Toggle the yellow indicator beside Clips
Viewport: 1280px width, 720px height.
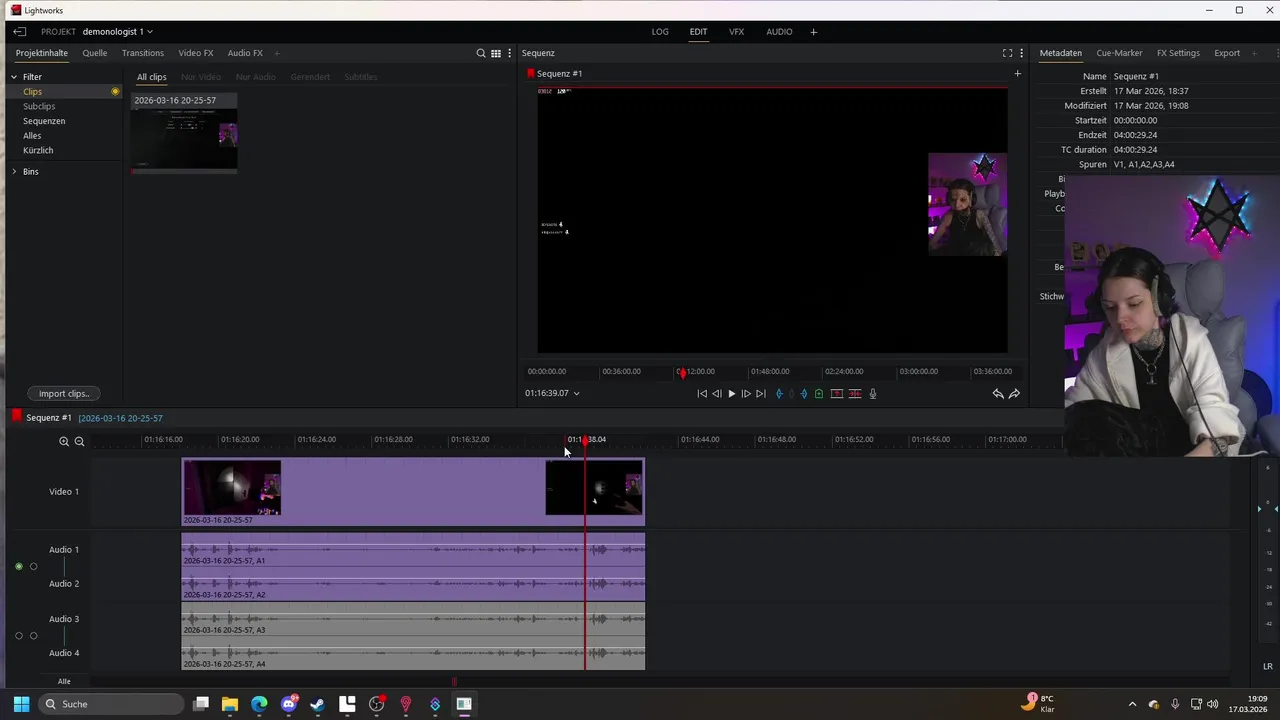point(115,92)
